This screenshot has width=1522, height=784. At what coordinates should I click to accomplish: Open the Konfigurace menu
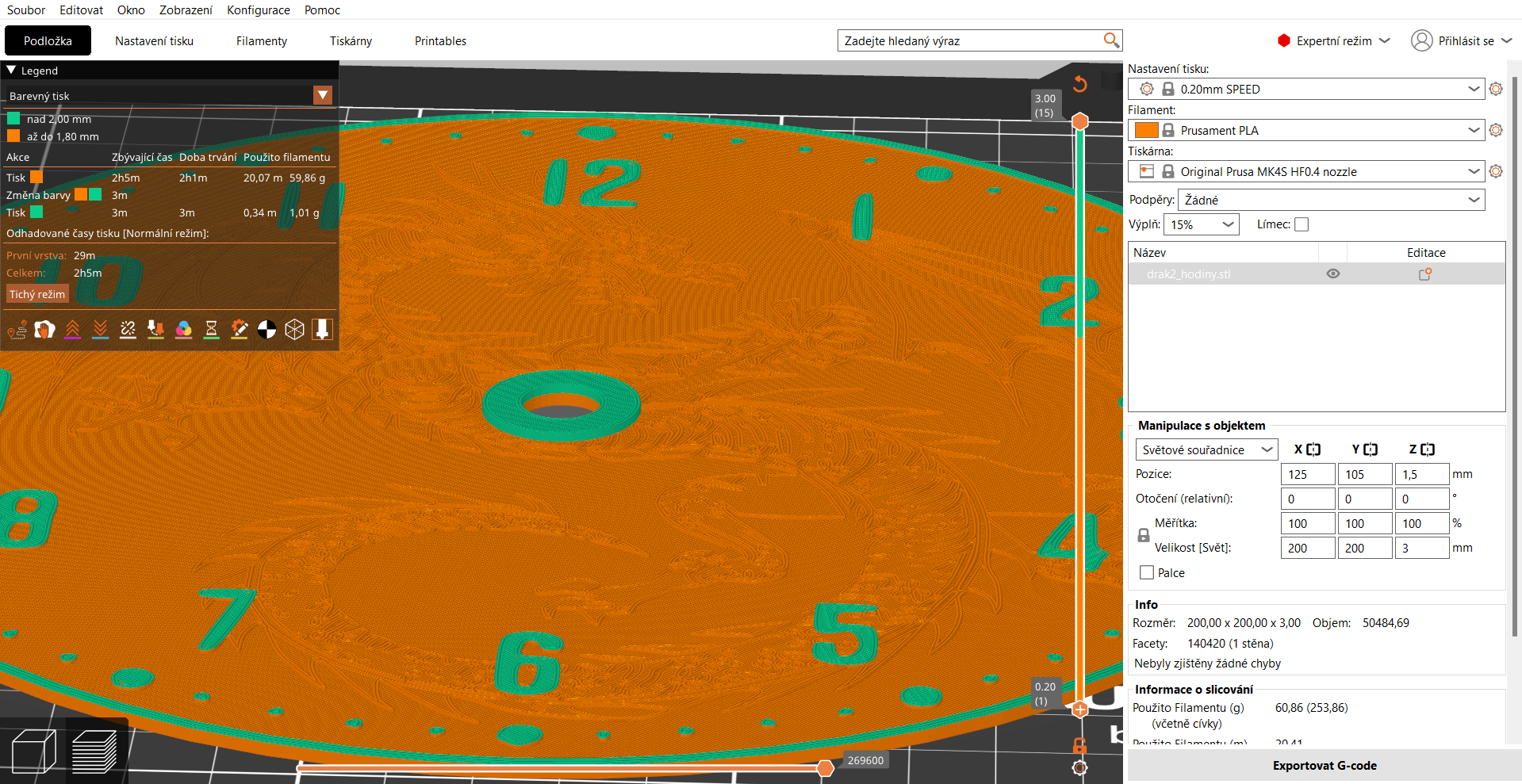coord(259,10)
